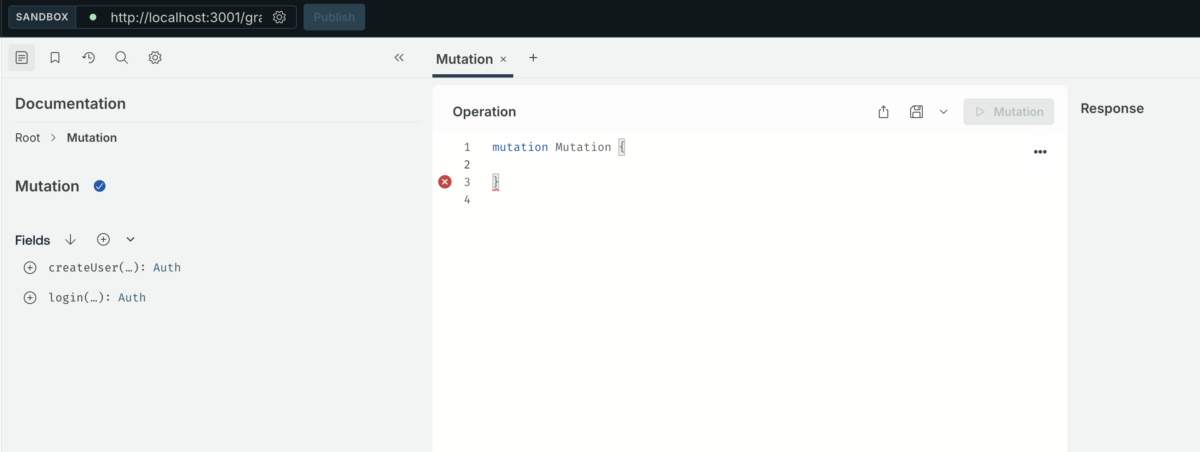The height and width of the screenshot is (452, 1200).
Task: Switch to the Mutation operation tab
Action: (464, 59)
